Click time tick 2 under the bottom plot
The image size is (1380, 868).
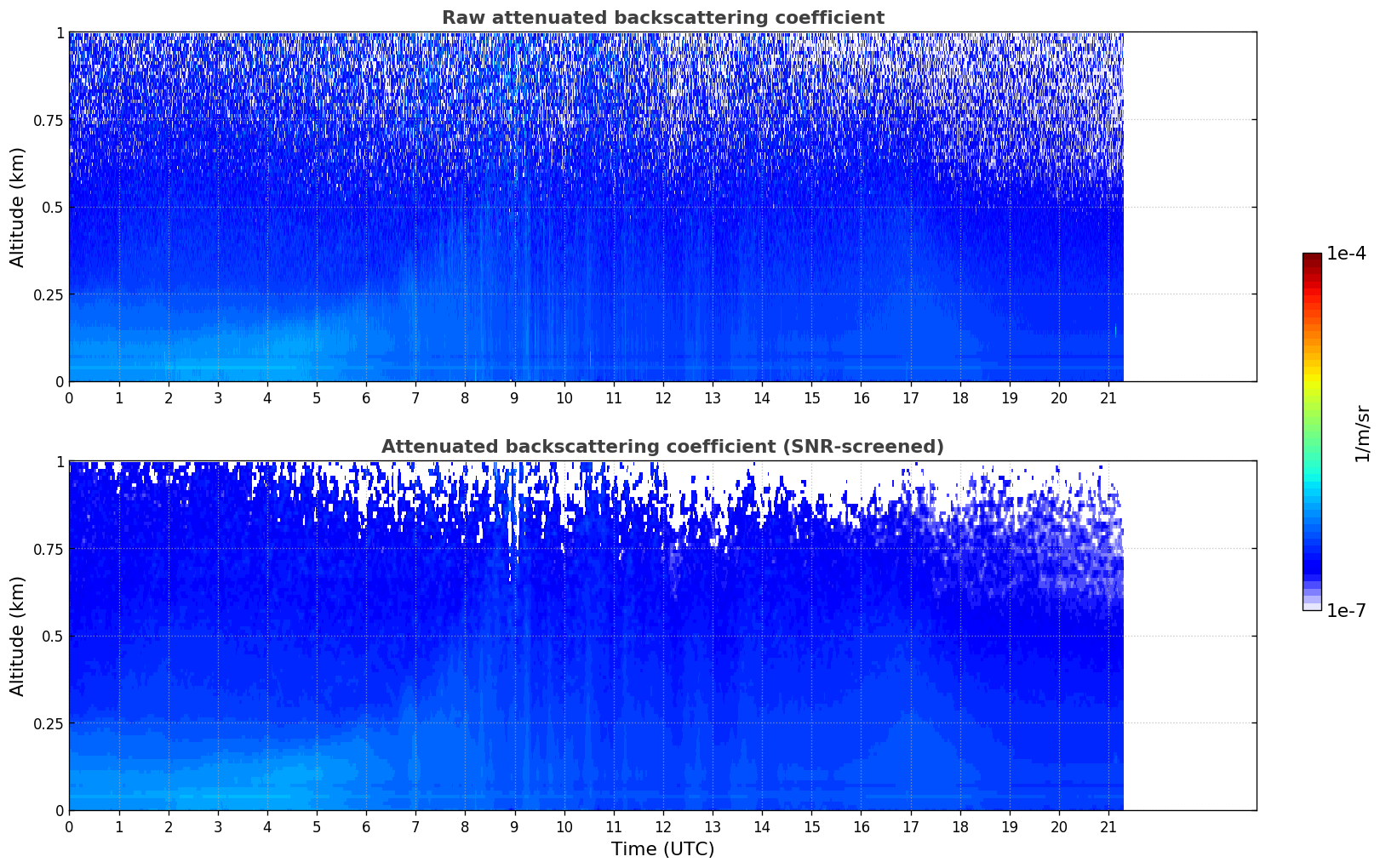tap(169, 826)
